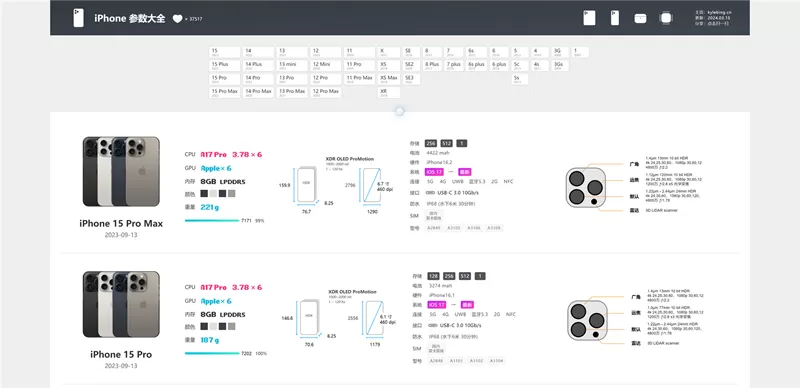
Task: Click the white phone logo beside the page title
Action: (x=78, y=18)
